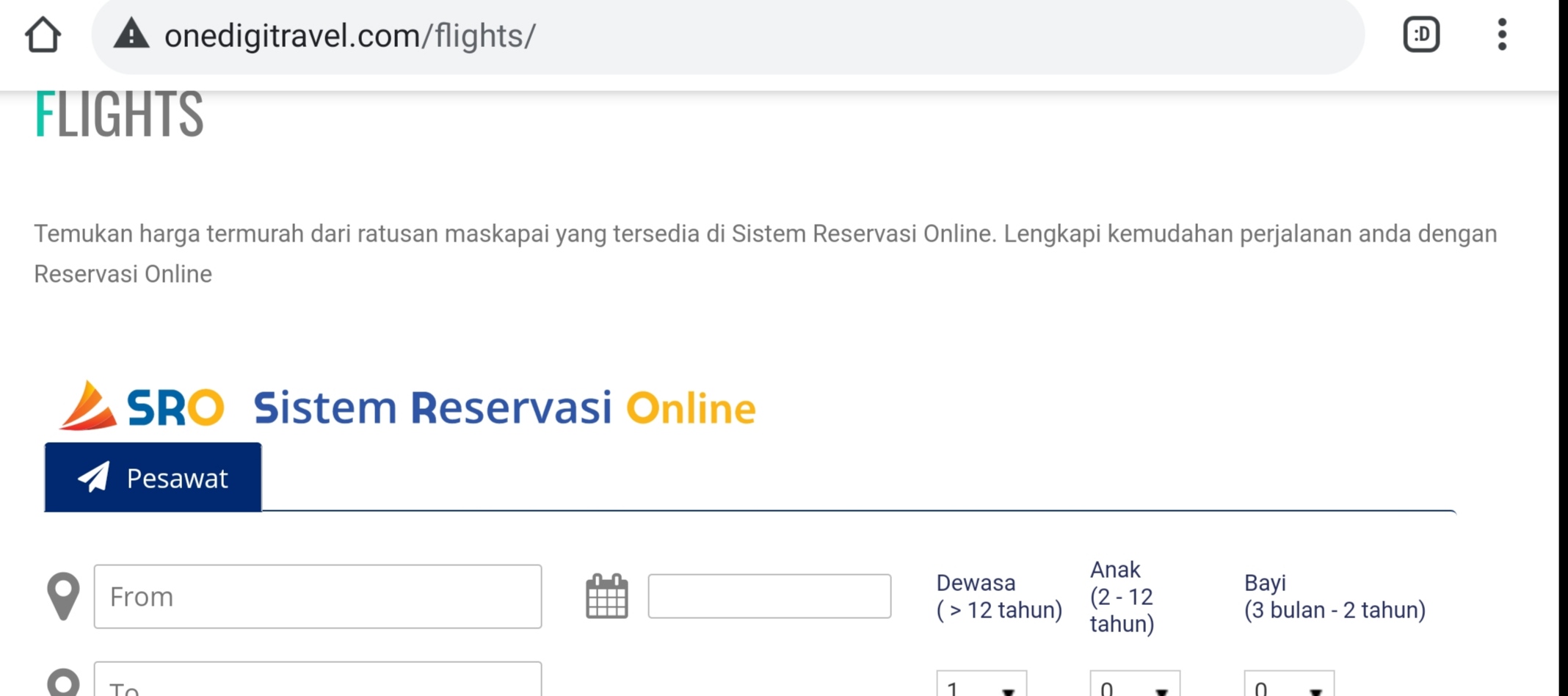Open the browser three-dot menu

tap(1502, 35)
